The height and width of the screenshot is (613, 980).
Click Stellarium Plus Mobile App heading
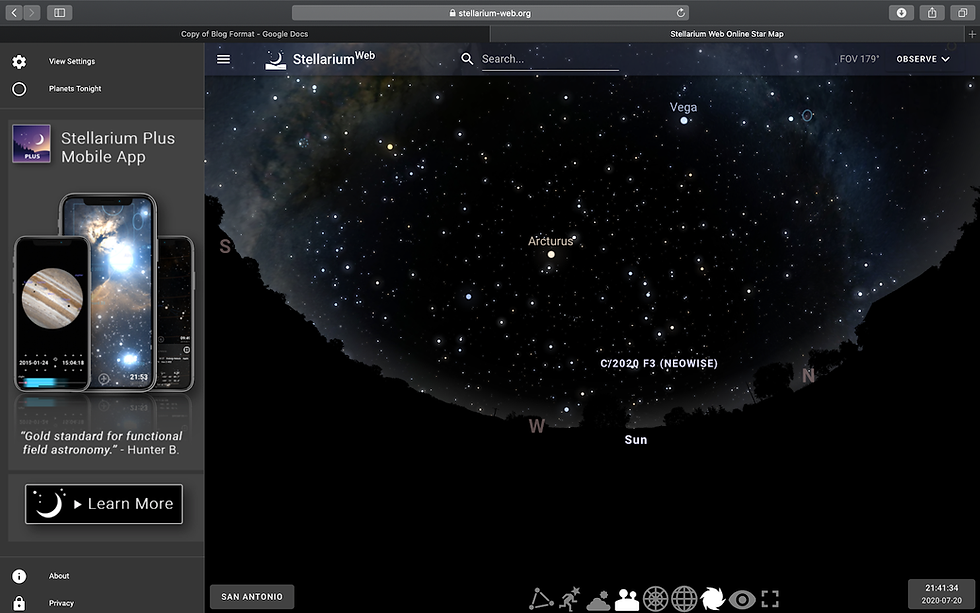[x=118, y=147]
